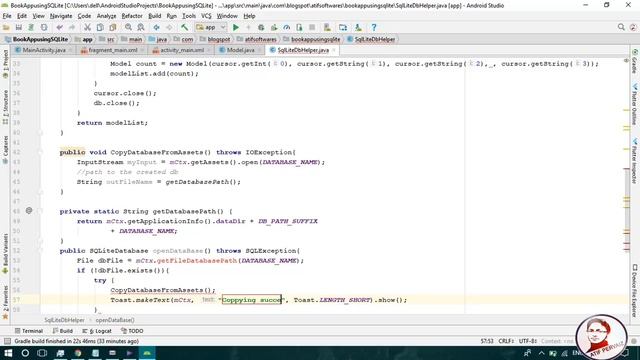This screenshot has height=360, width=640.
Task: Click the Cut scissors icon
Action: click(87, 27)
